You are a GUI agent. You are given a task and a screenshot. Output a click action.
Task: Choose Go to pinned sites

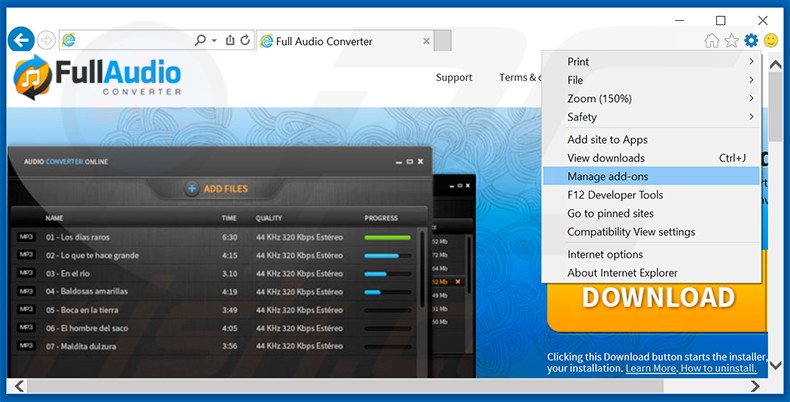tap(651, 214)
